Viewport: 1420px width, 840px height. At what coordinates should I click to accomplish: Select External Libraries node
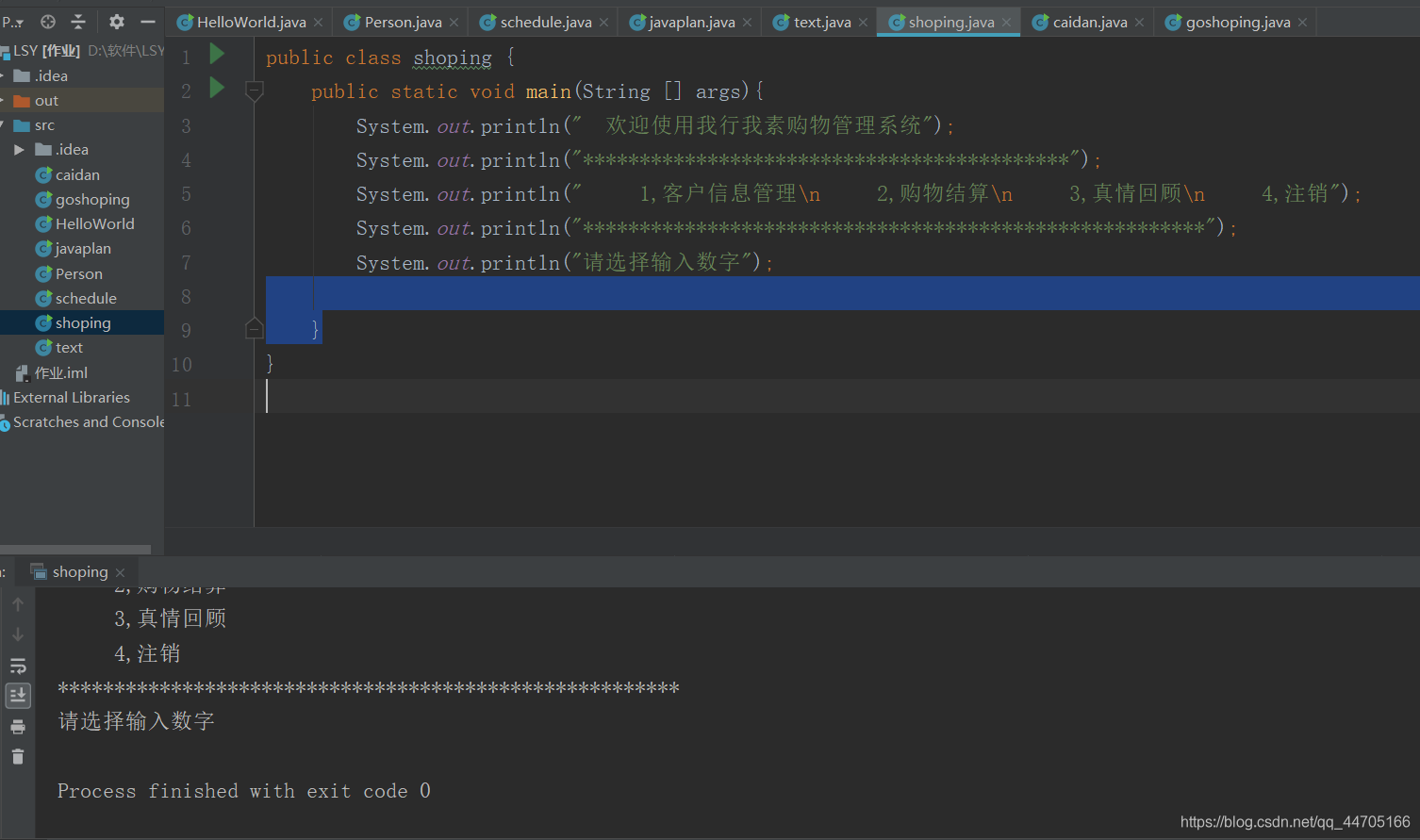tap(82, 397)
